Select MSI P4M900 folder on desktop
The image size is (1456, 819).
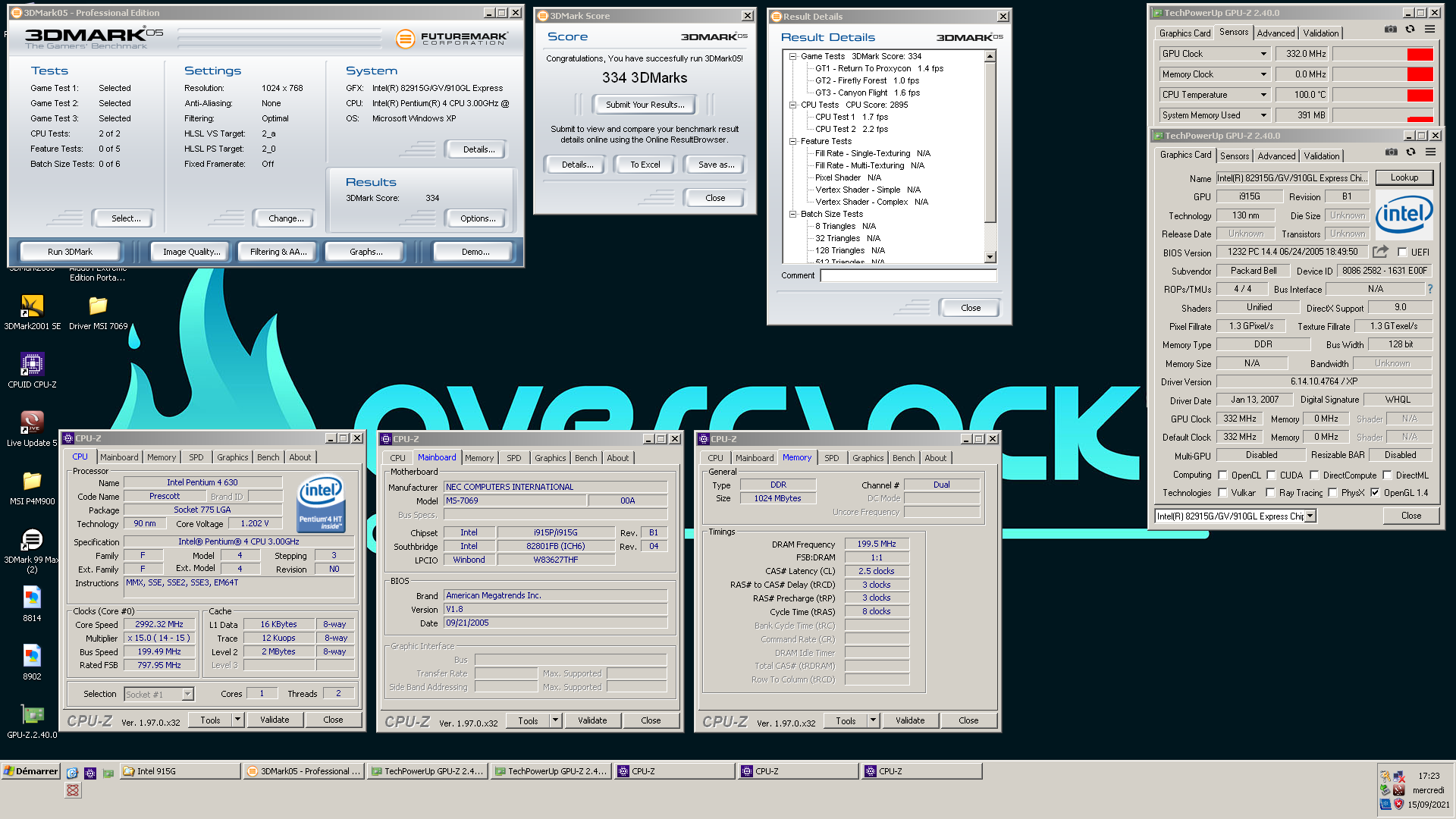tap(32, 488)
